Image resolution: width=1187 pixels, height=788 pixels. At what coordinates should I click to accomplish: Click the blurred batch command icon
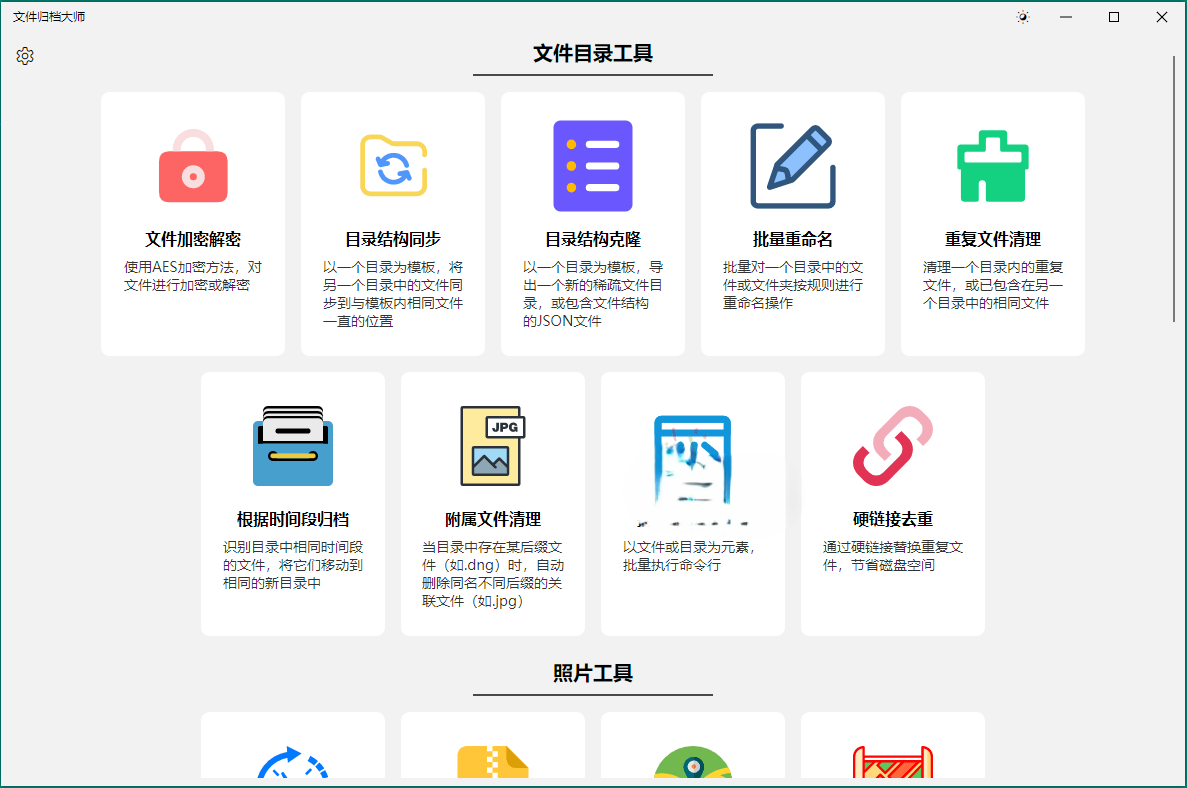click(693, 462)
